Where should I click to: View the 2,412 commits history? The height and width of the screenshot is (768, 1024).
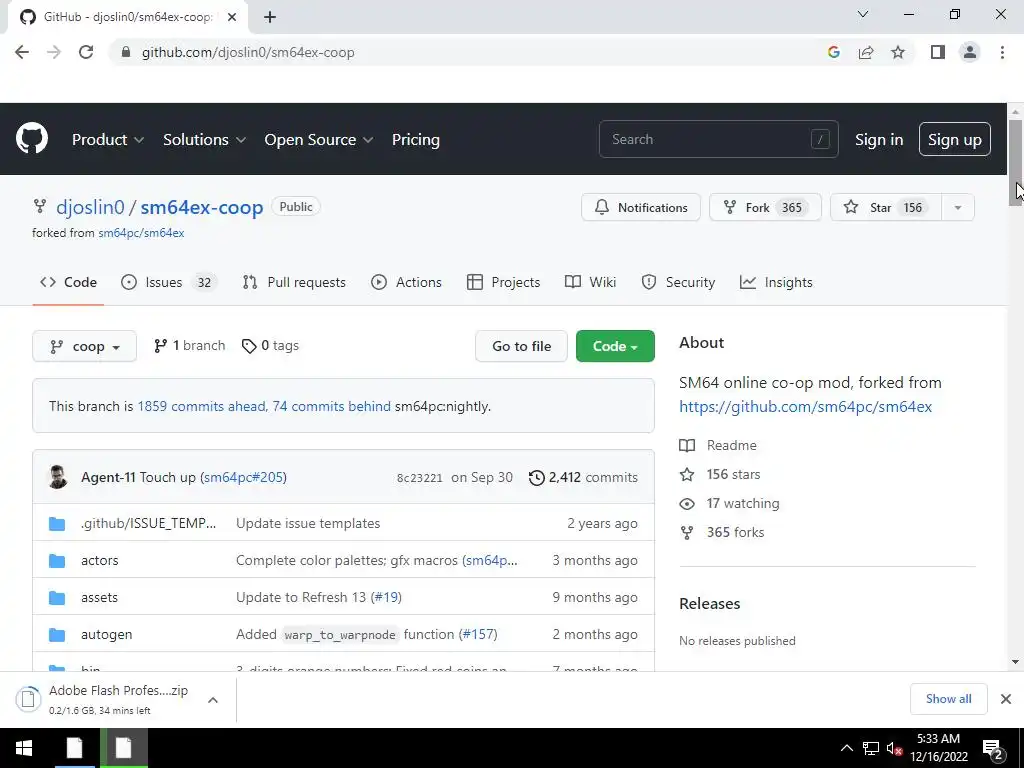pyautogui.click(x=583, y=477)
